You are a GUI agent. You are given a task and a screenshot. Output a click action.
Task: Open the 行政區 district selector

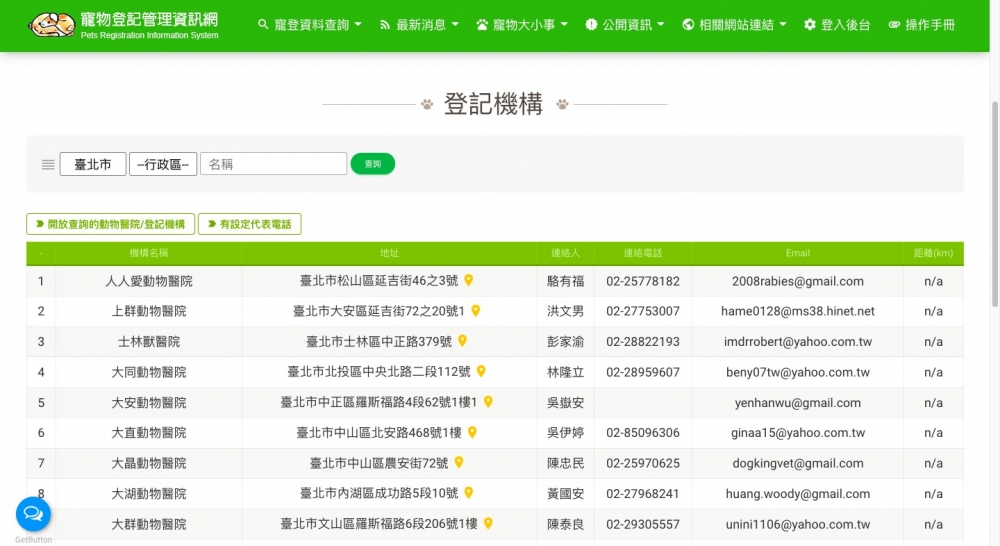pyautogui.click(x=163, y=164)
